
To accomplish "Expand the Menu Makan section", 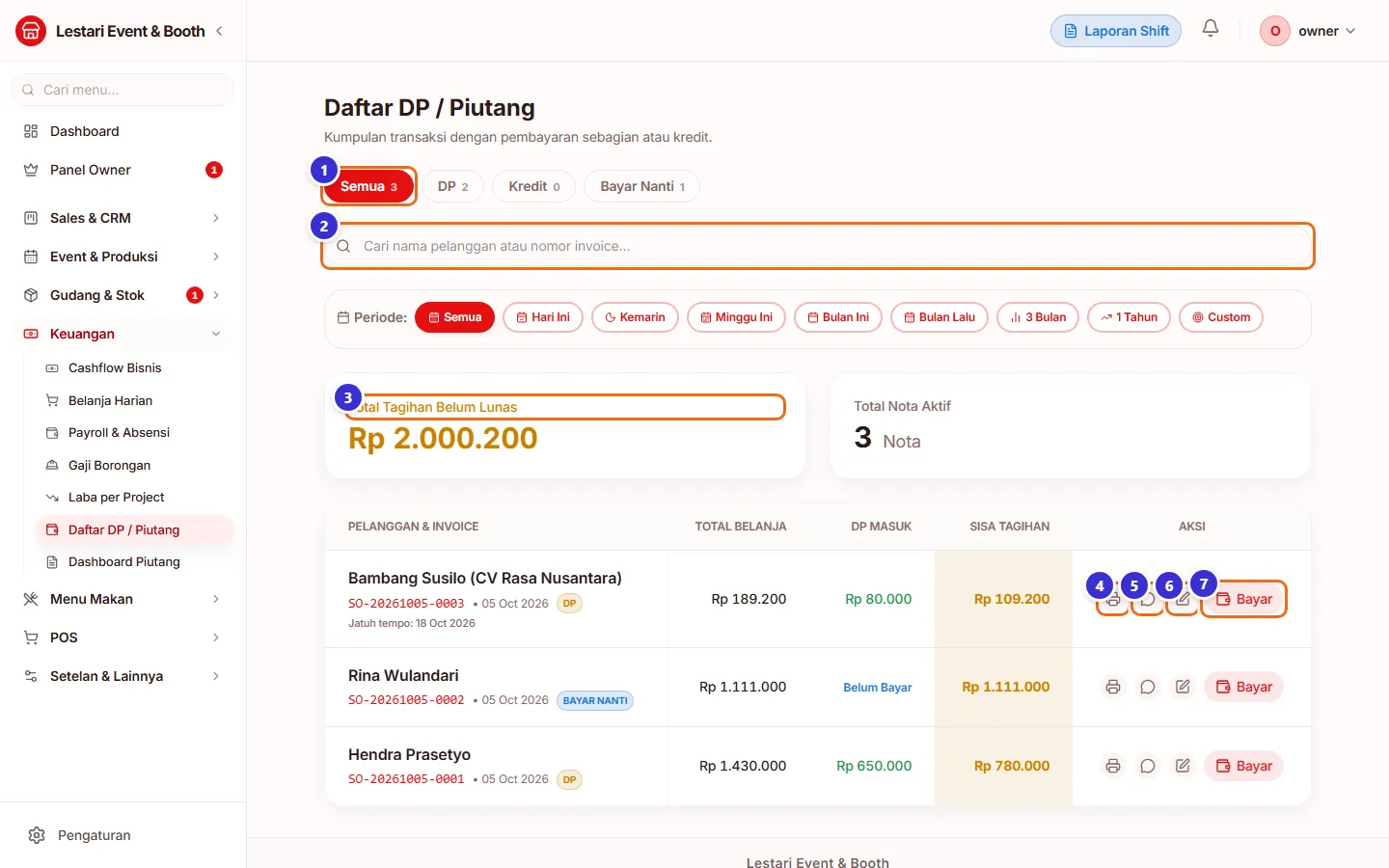I will coord(123,599).
